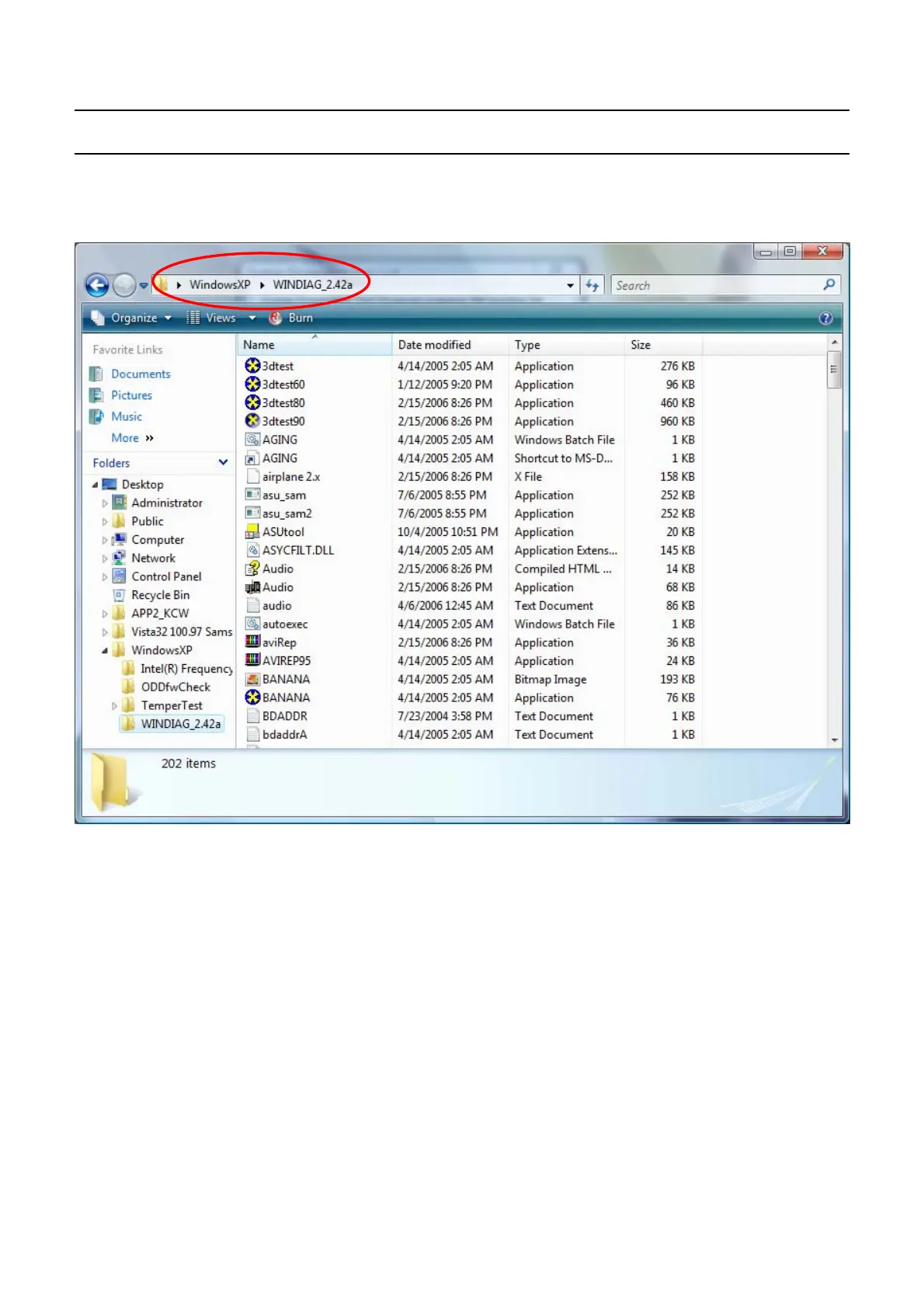The image size is (924, 1308).
Task: Select the 3dtest60 application icon
Action: (x=252, y=384)
